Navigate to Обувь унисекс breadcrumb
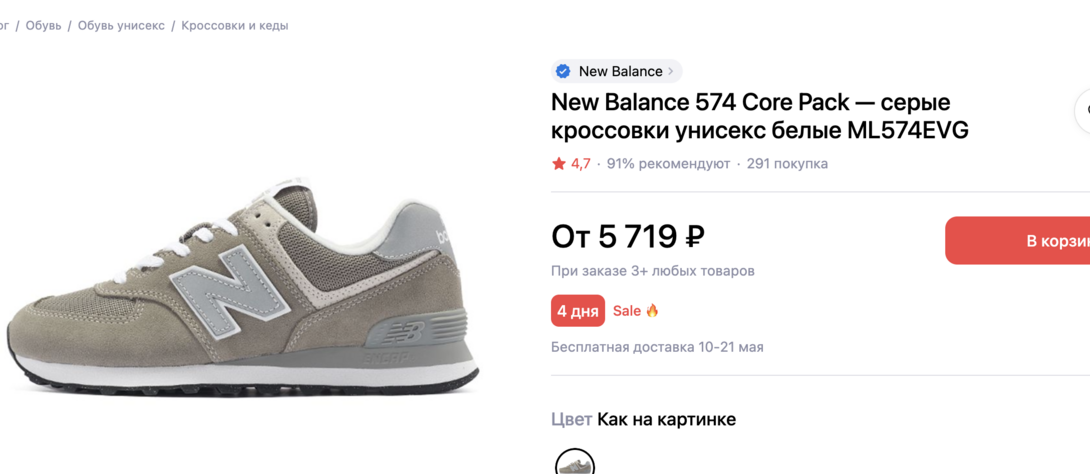 (x=121, y=26)
